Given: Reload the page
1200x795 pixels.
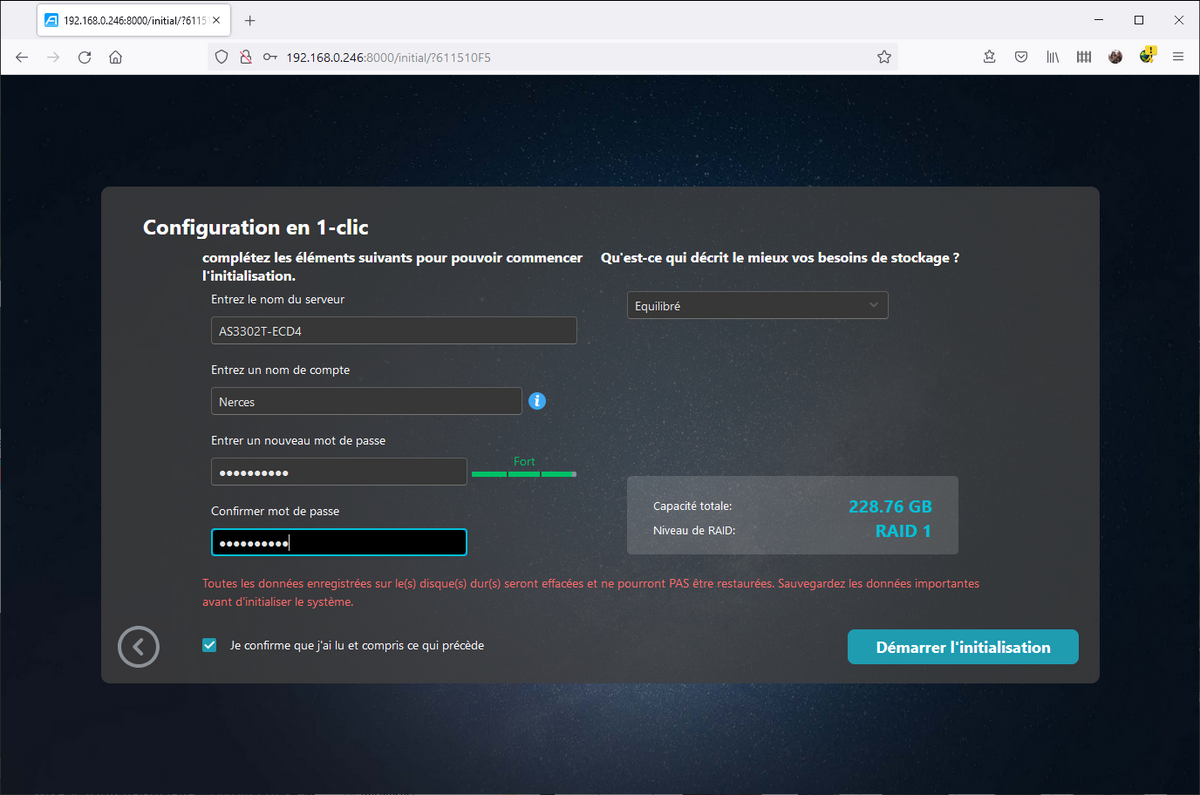Looking at the screenshot, I should (x=85, y=57).
